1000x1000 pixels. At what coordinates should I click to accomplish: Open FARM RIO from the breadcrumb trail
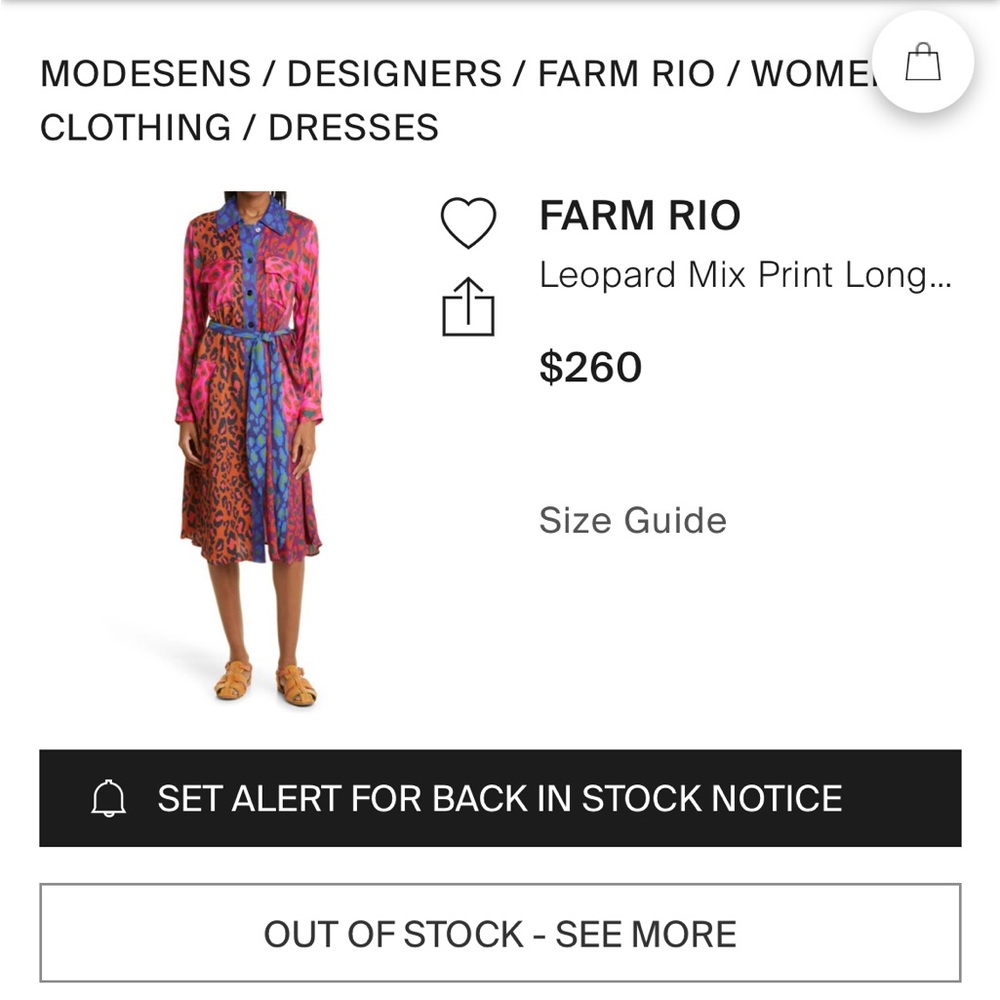pyautogui.click(x=629, y=74)
